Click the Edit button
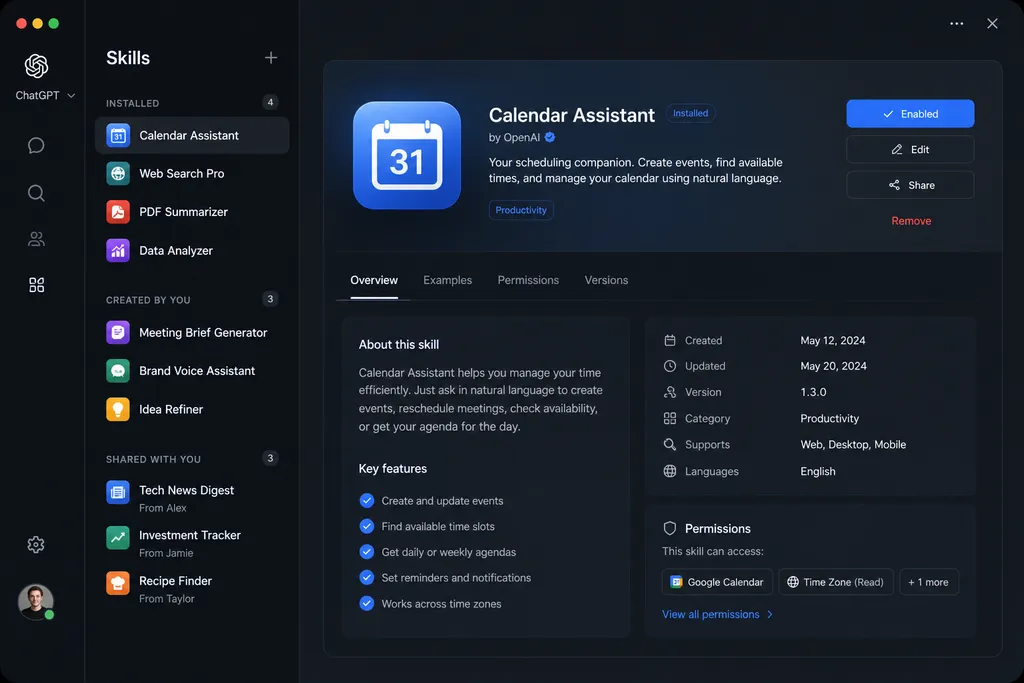The width and height of the screenshot is (1024, 683). pyautogui.click(x=910, y=150)
